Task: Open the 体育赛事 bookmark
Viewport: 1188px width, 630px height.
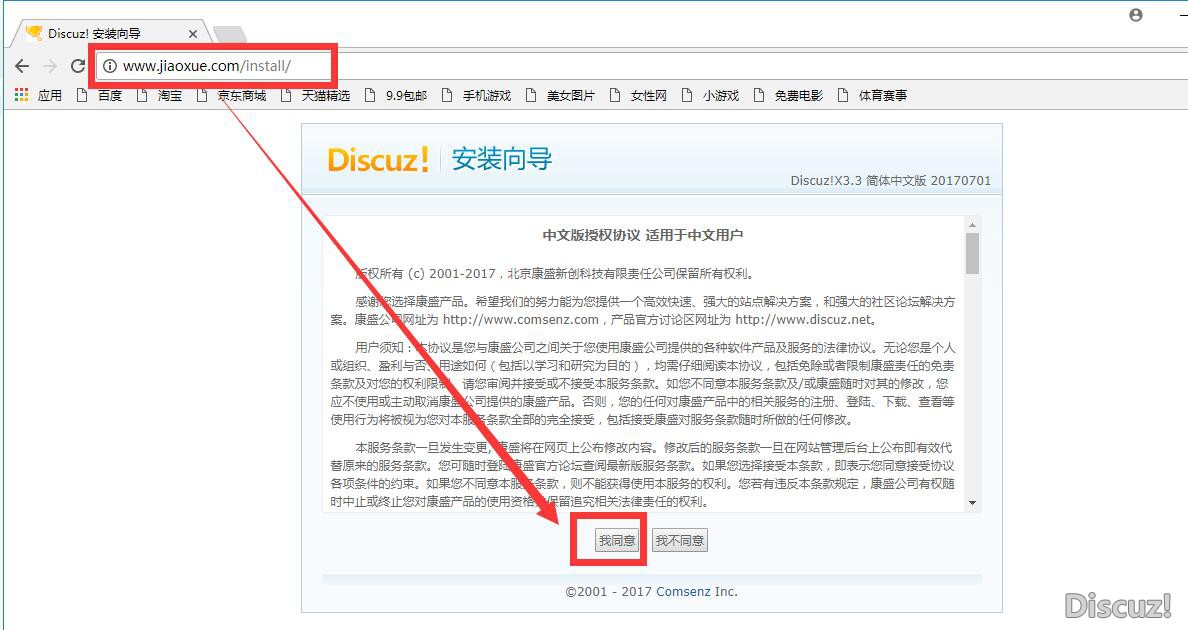Action: pos(872,95)
